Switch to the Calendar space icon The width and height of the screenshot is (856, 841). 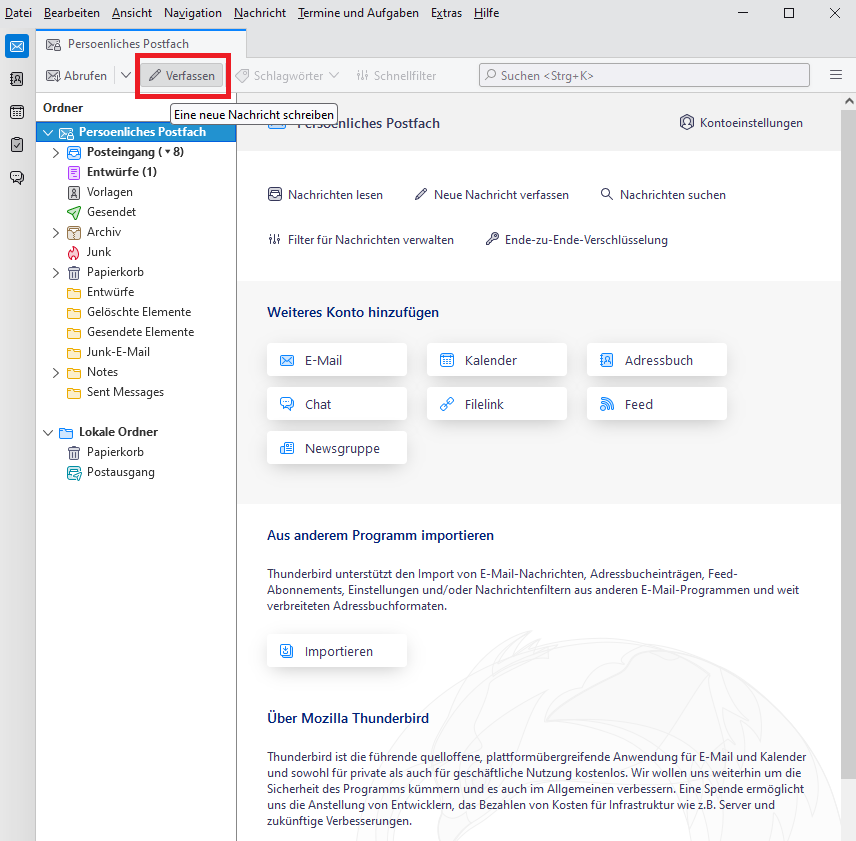click(17, 112)
